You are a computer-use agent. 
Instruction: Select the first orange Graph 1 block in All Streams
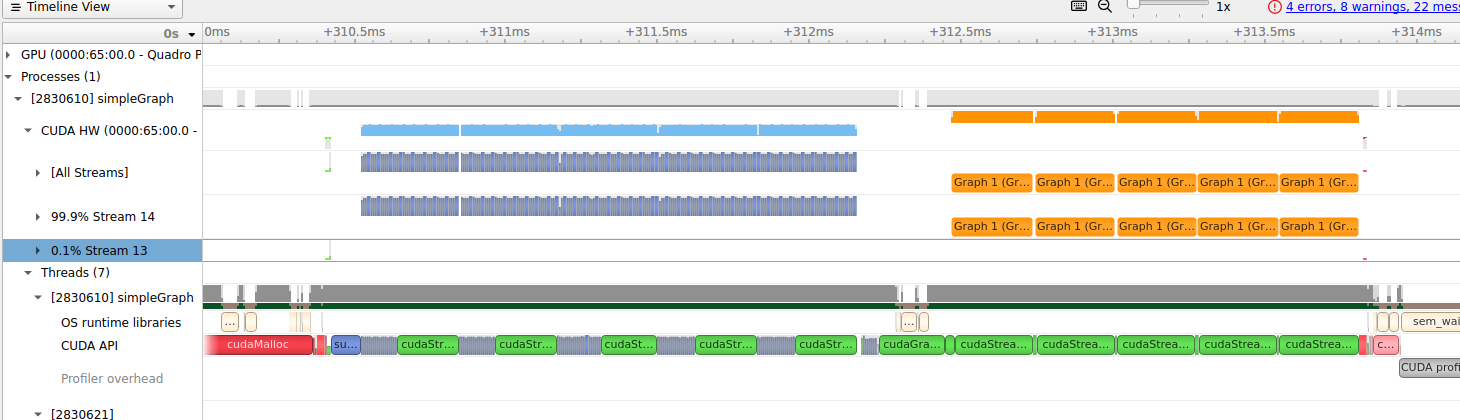pyautogui.click(x=991, y=183)
